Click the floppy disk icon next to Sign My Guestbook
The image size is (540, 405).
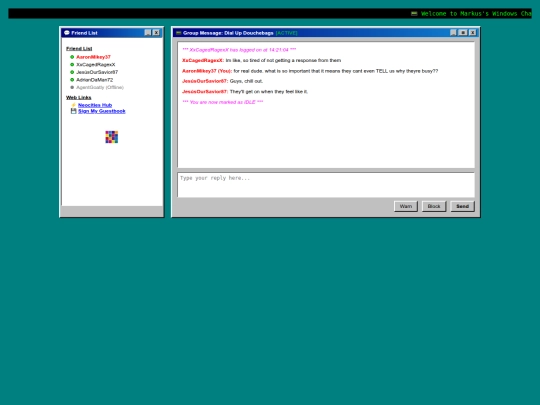click(73, 111)
